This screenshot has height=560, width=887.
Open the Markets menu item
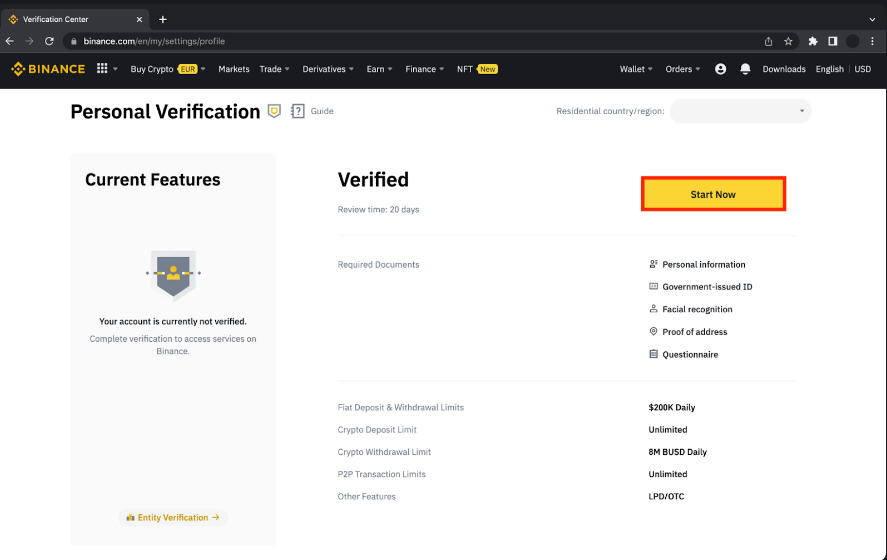point(234,69)
